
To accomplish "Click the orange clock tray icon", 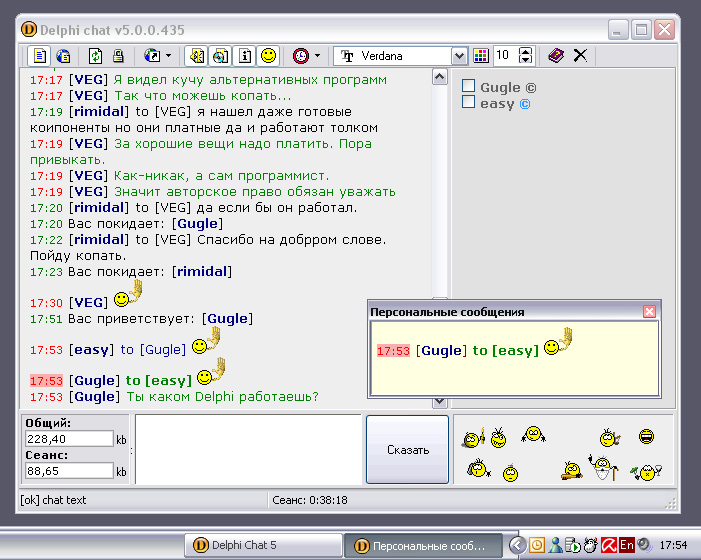I will click(x=536, y=545).
